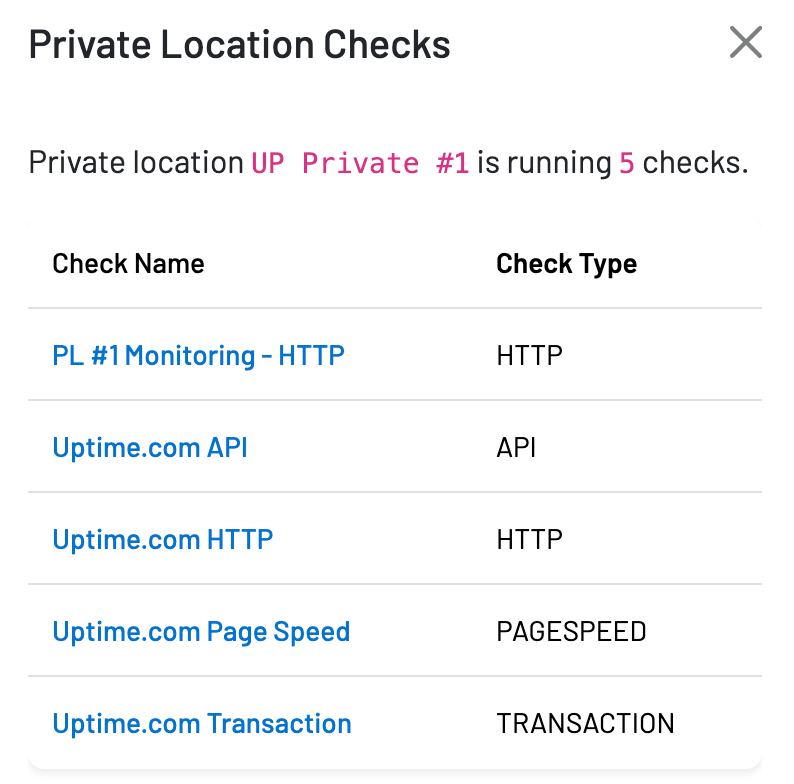Screen dimensions: 794x784
Task: Click the words 'Private location' in description
Action: pos(136,163)
